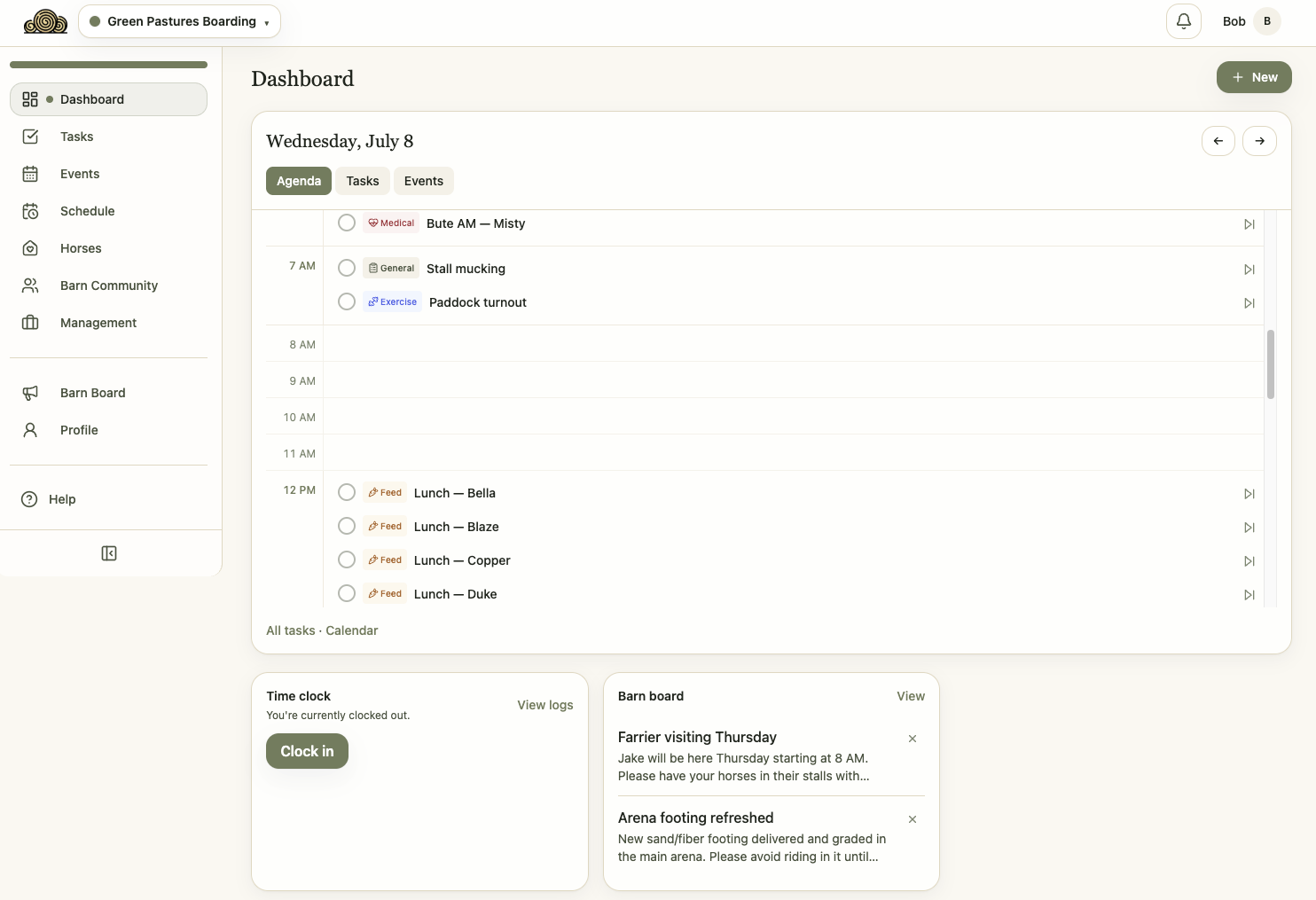Dismiss Arena footing refreshed announcement

coord(913,819)
